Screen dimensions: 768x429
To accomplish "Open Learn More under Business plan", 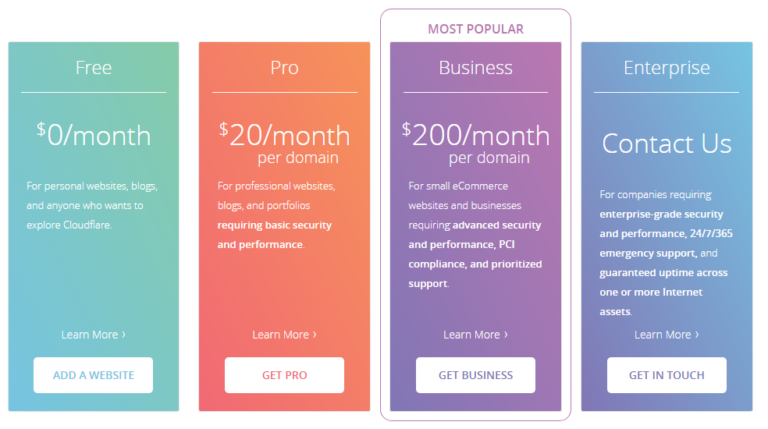I will (476, 334).
